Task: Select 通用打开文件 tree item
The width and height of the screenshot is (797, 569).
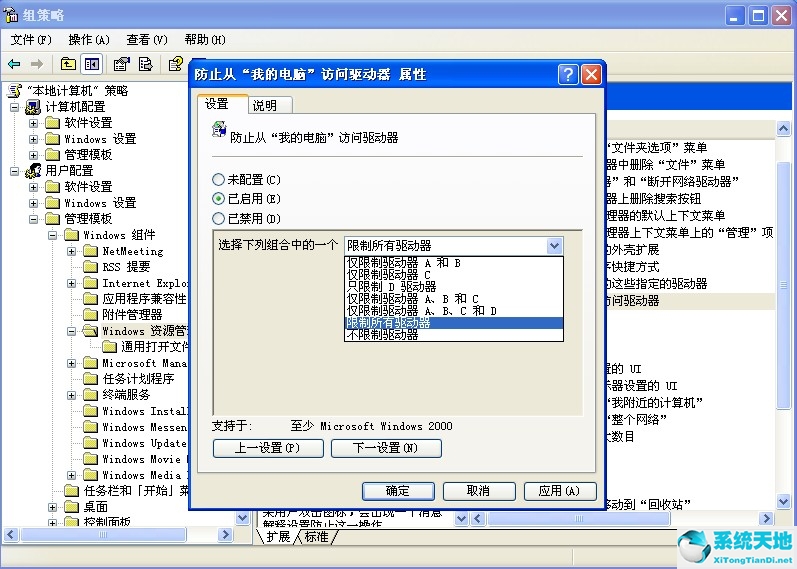Action: pos(154,347)
